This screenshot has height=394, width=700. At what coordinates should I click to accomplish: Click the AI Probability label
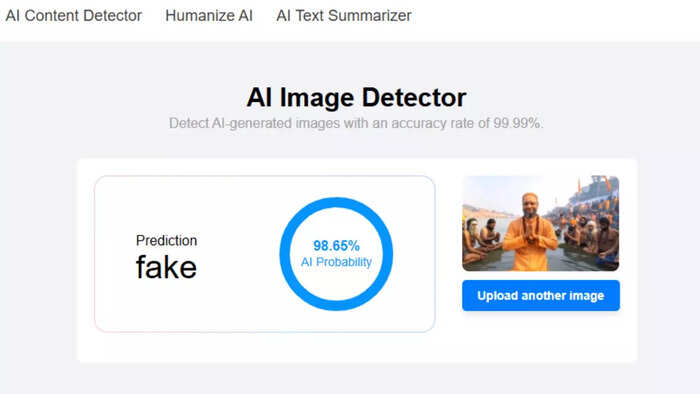click(x=336, y=262)
